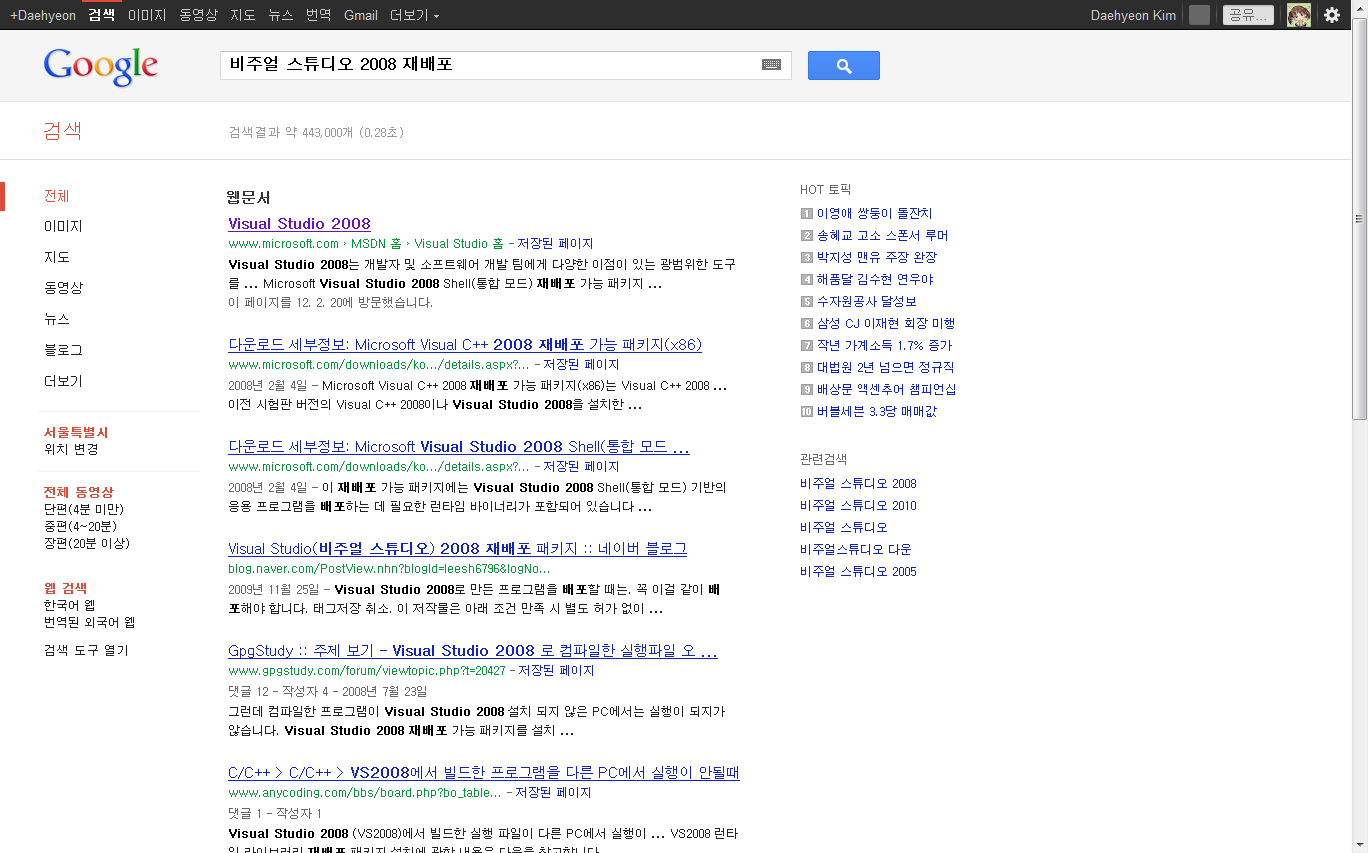Viewport: 1368px width, 853px height.
Task: Open hot topic 대법원 2년 넘으면 정규직
Action: pos(885,367)
